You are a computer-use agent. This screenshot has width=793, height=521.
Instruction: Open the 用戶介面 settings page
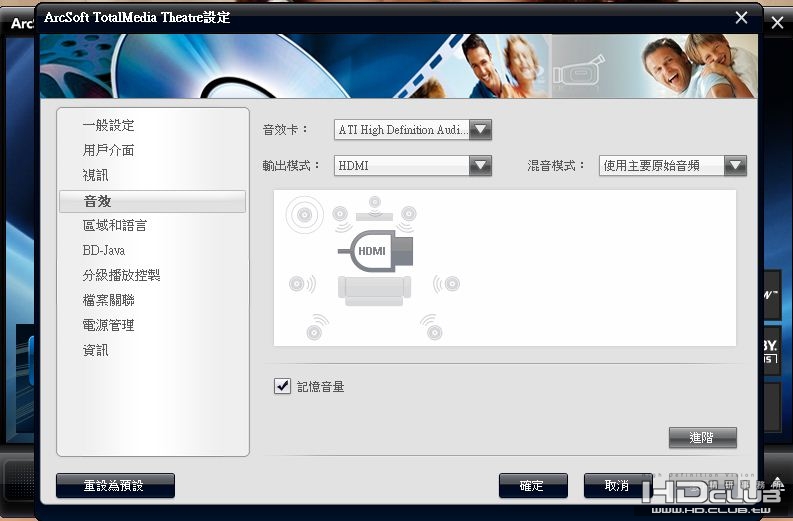click(108, 150)
